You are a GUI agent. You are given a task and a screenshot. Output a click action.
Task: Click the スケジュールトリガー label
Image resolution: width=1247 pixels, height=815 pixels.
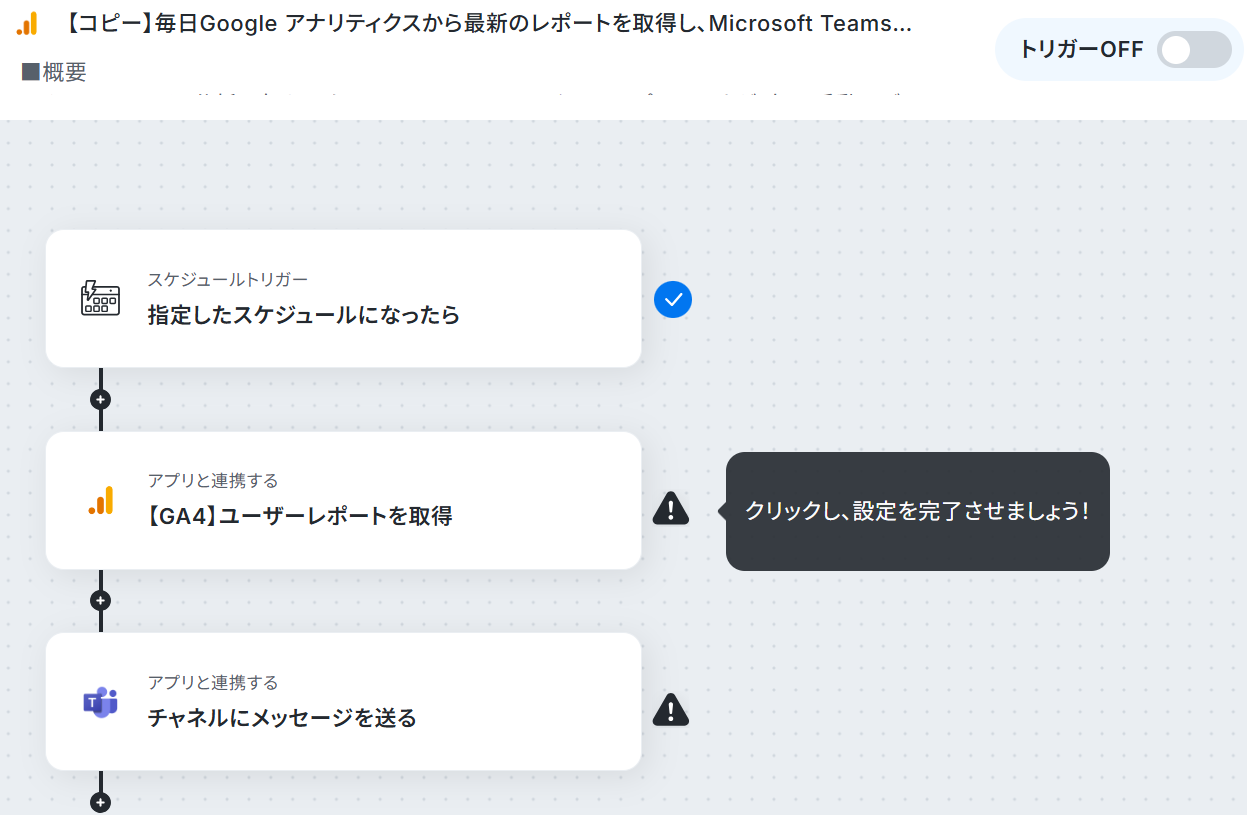click(x=228, y=279)
